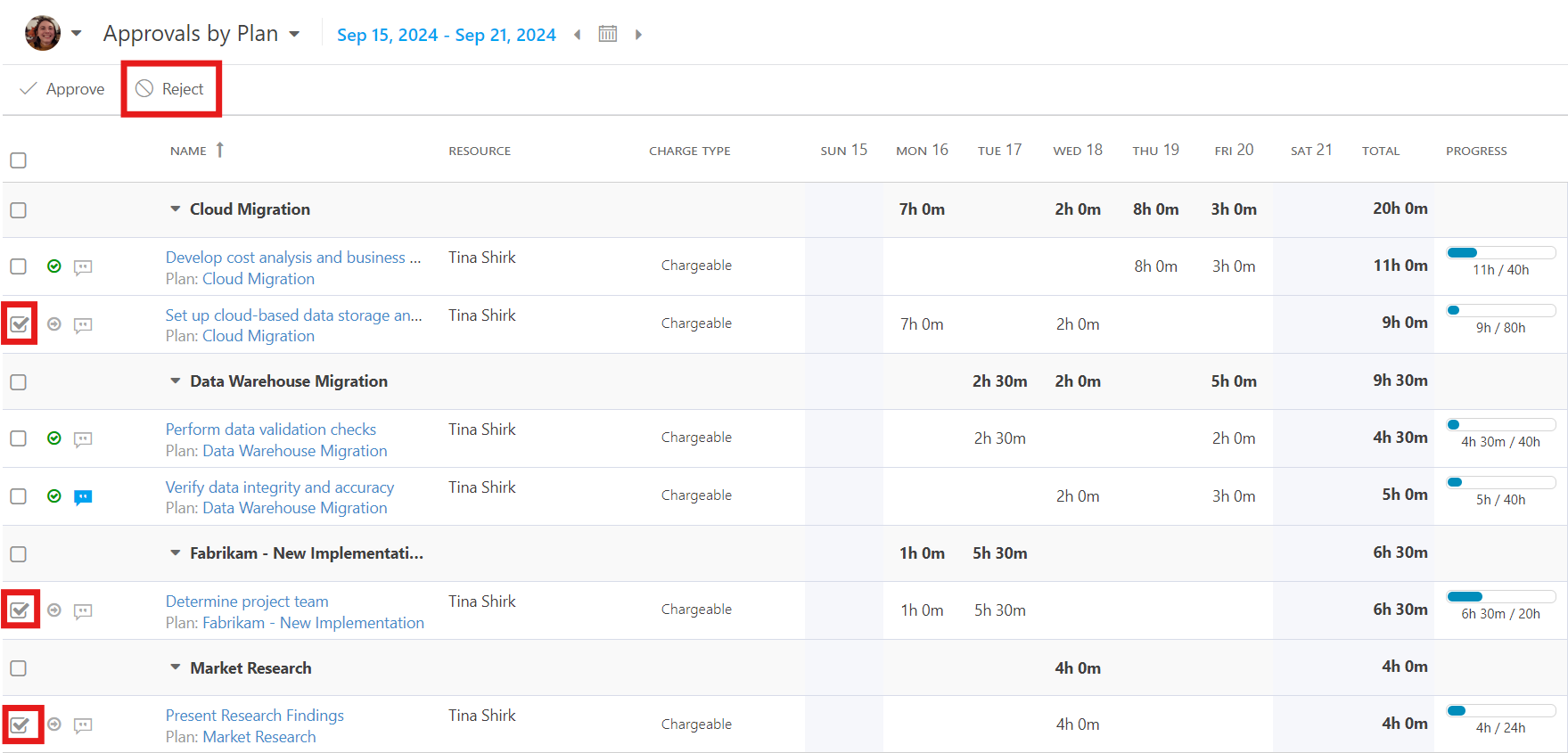Go to previous week arrow
Image resolution: width=1568 pixels, height=753 pixels.
click(578, 35)
